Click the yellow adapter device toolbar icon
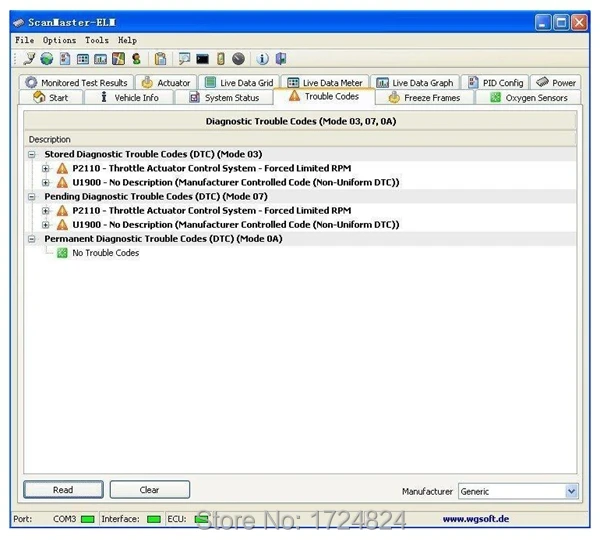The width and height of the screenshot is (600, 540). [x=221, y=59]
